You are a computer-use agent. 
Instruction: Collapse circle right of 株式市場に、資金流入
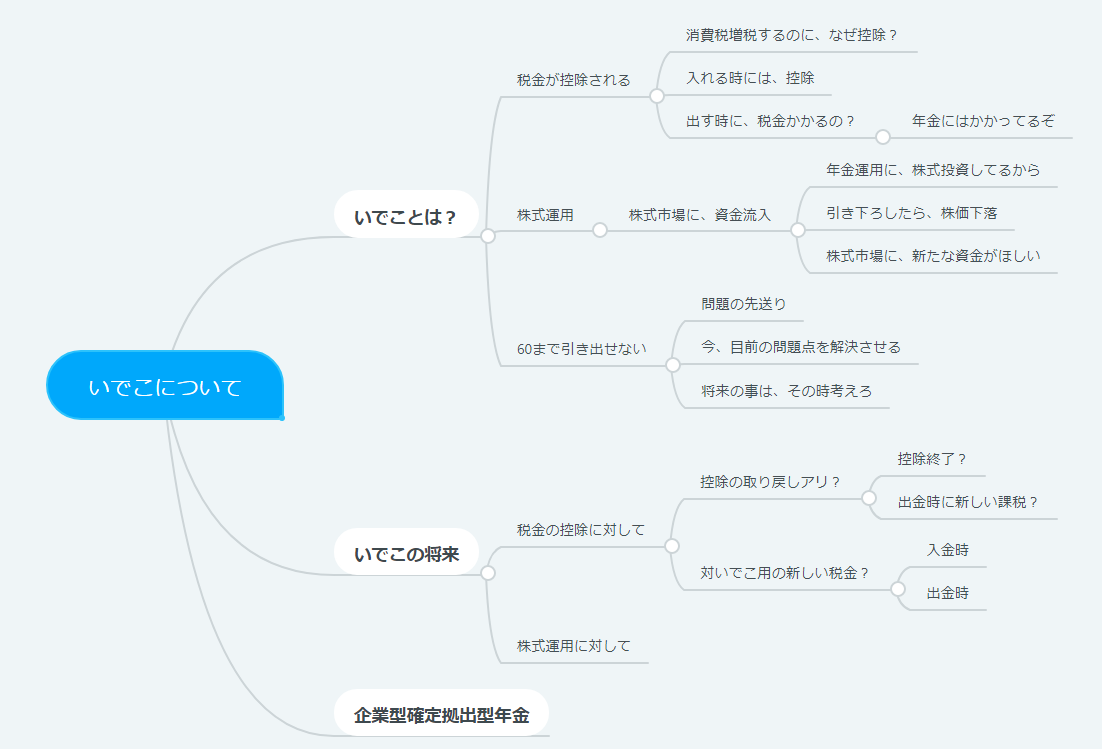(x=798, y=230)
